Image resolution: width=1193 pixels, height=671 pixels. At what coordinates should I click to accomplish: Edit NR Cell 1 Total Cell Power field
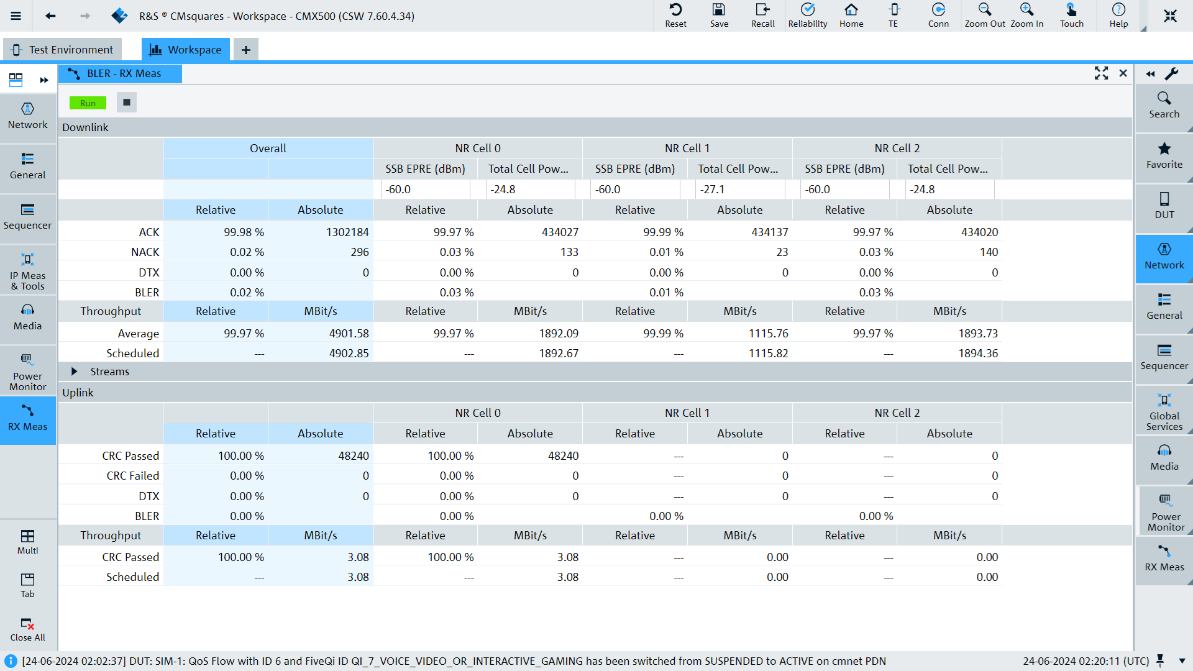[739, 189]
